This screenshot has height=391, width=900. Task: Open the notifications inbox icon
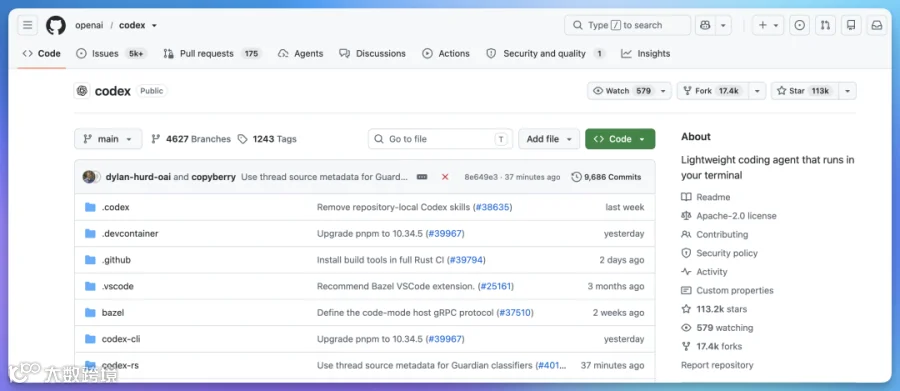(877, 25)
